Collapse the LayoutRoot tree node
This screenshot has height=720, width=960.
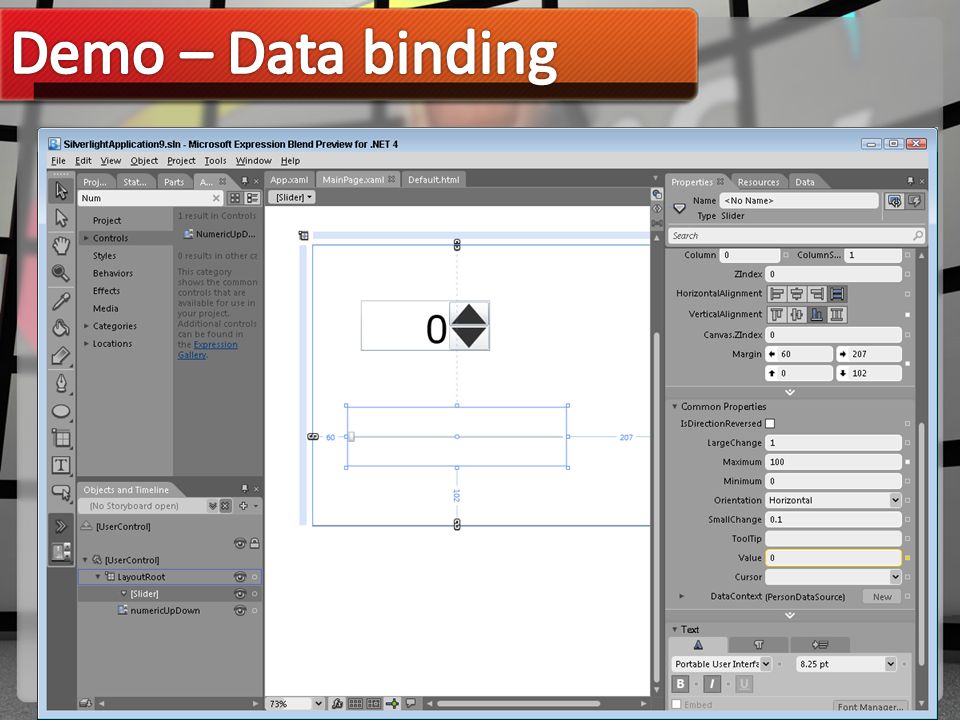click(97, 577)
